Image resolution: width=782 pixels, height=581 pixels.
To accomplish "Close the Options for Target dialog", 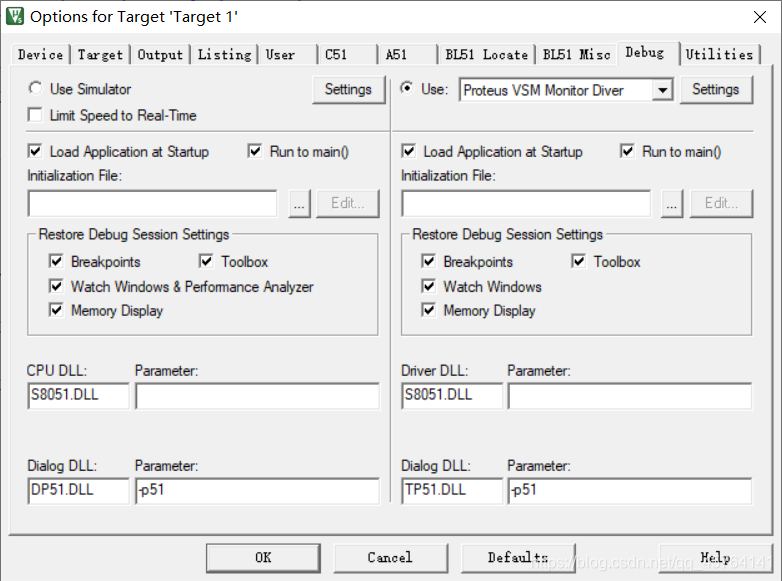I will (760, 17).
